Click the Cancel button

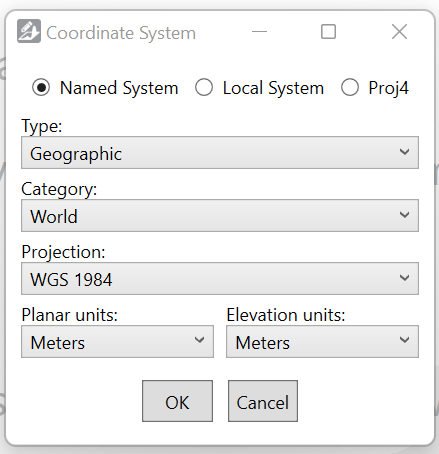click(263, 401)
